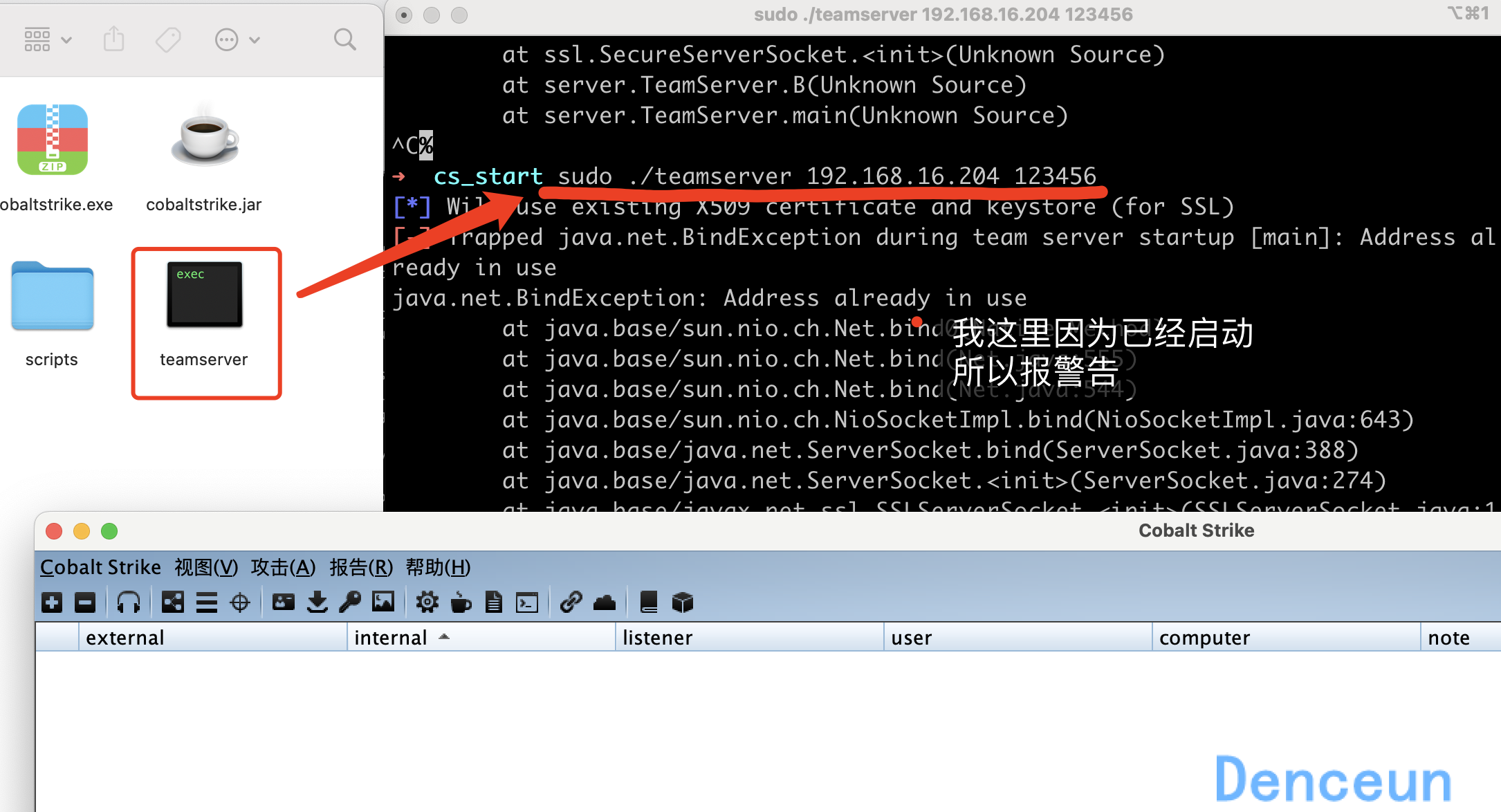Image resolution: width=1501 pixels, height=812 pixels.
Task: Expand the Finder view options dropdown
Action: 48,39
